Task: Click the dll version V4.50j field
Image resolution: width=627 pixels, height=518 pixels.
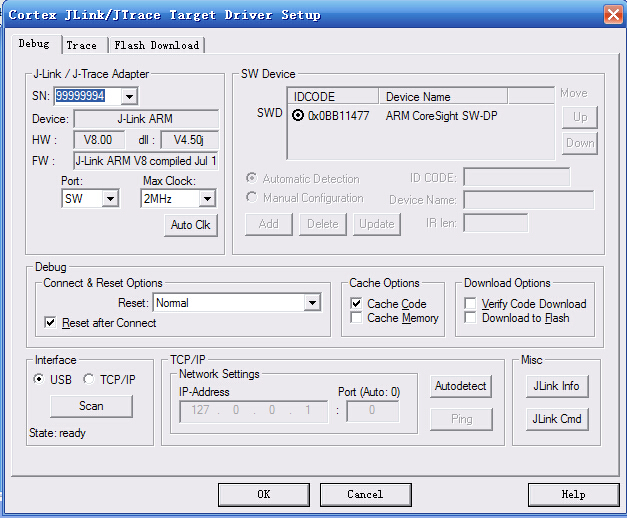Action: [190, 140]
